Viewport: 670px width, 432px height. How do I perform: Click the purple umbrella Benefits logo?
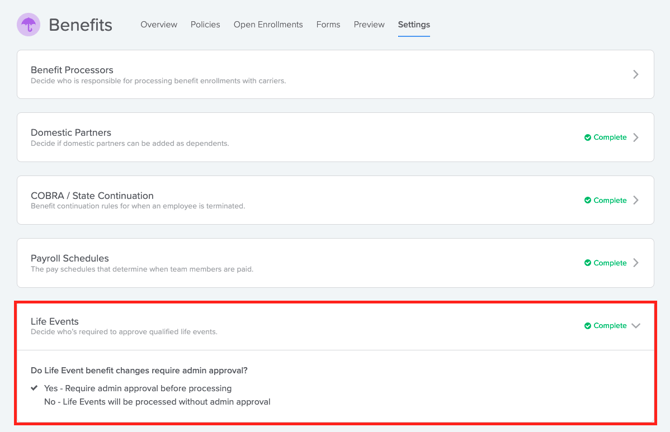(29, 25)
